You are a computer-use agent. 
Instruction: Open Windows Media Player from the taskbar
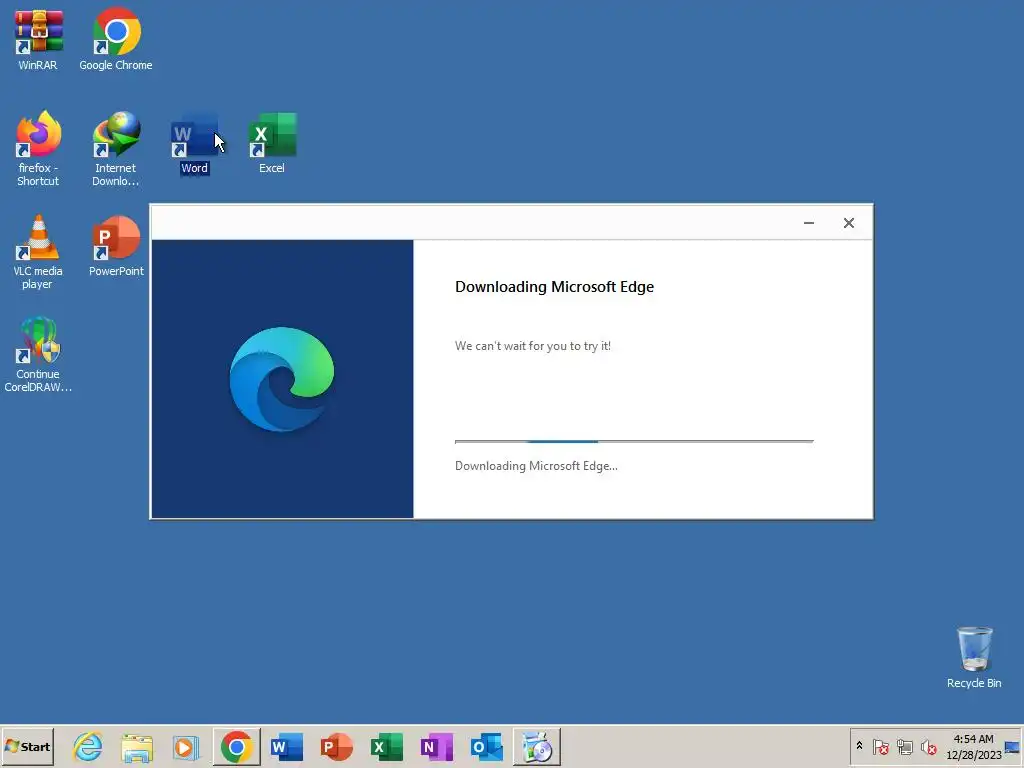point(186,747)
